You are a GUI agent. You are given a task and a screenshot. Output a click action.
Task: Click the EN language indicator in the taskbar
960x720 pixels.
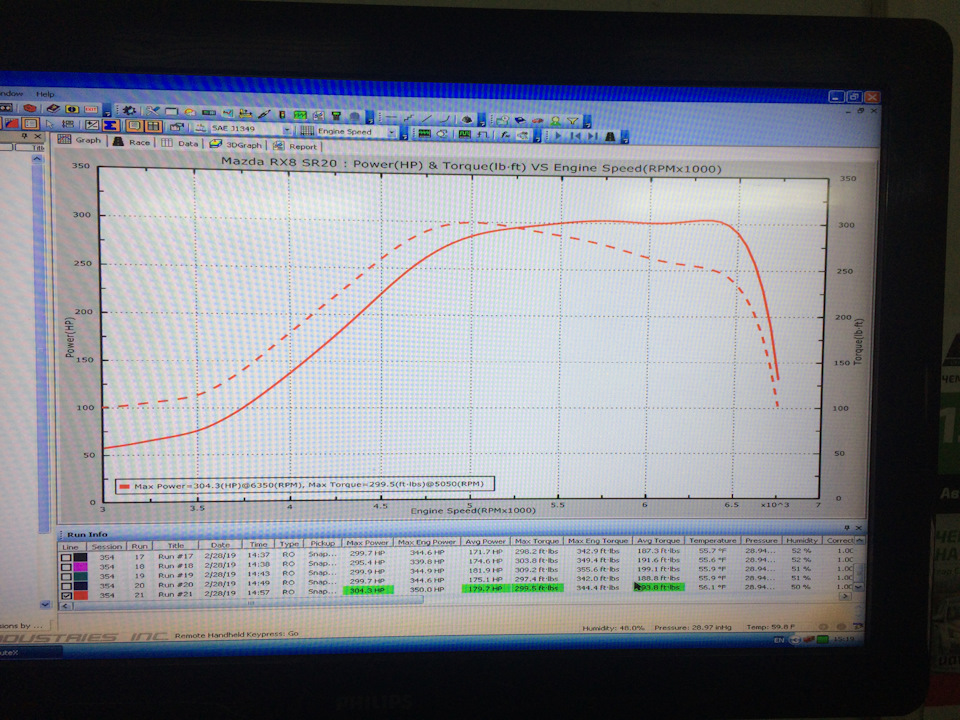pyautogui.click(x=778, y=640)
